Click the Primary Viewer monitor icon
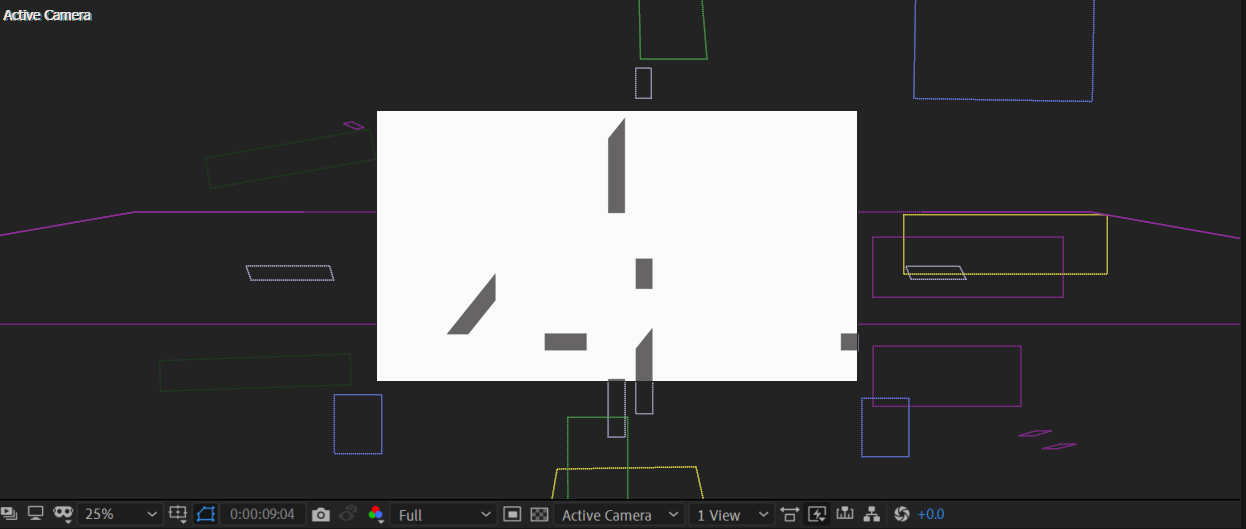Viewport: 1246px width, 529px height. pyautogui.click(x=36, y=514)
